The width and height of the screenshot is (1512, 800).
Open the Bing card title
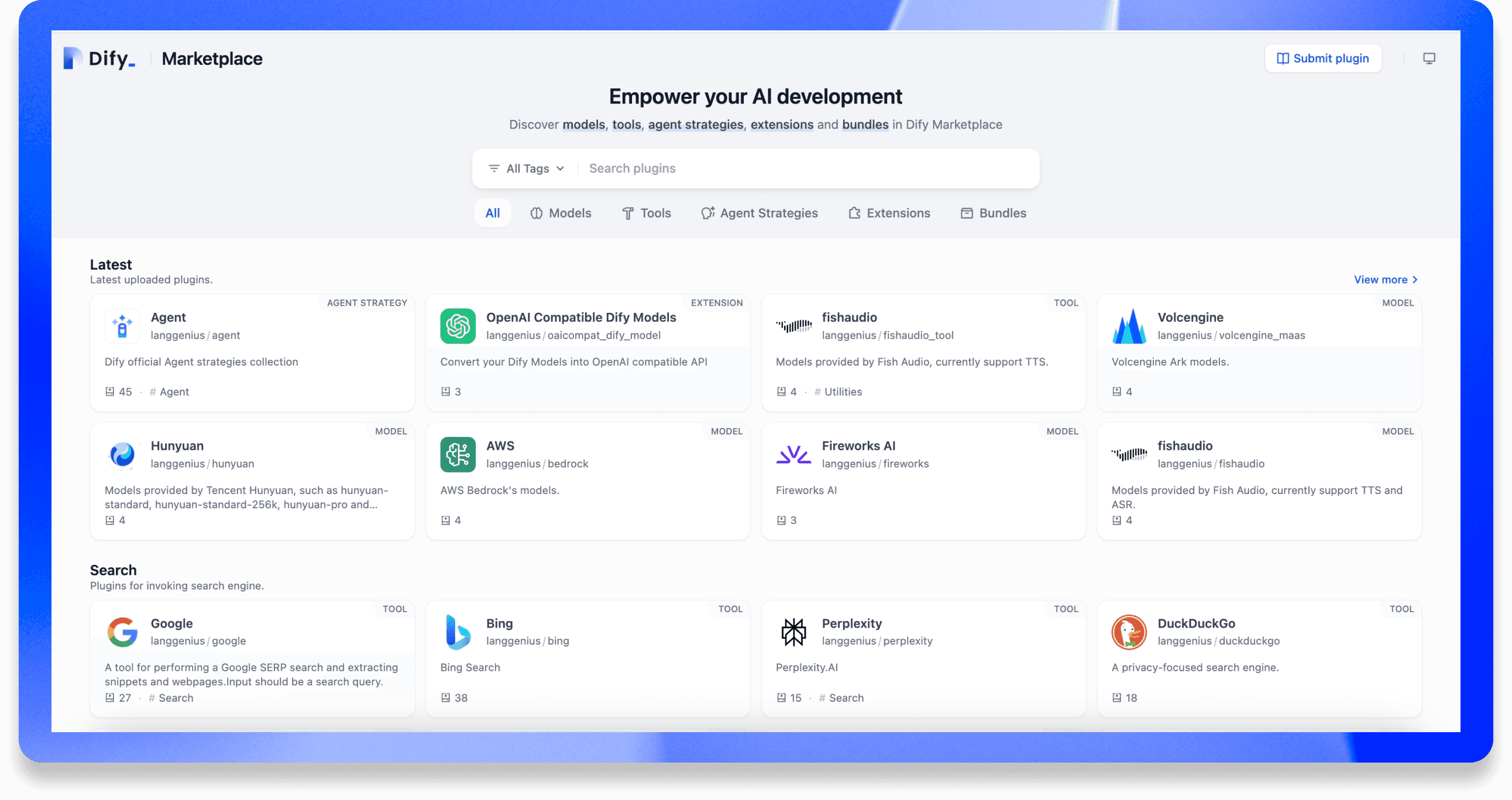pyautogui.click(x=500, y=623)
